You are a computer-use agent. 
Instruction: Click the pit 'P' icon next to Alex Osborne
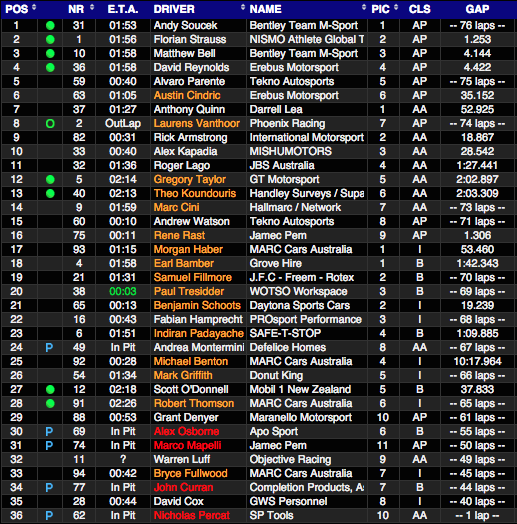point(49,432)
